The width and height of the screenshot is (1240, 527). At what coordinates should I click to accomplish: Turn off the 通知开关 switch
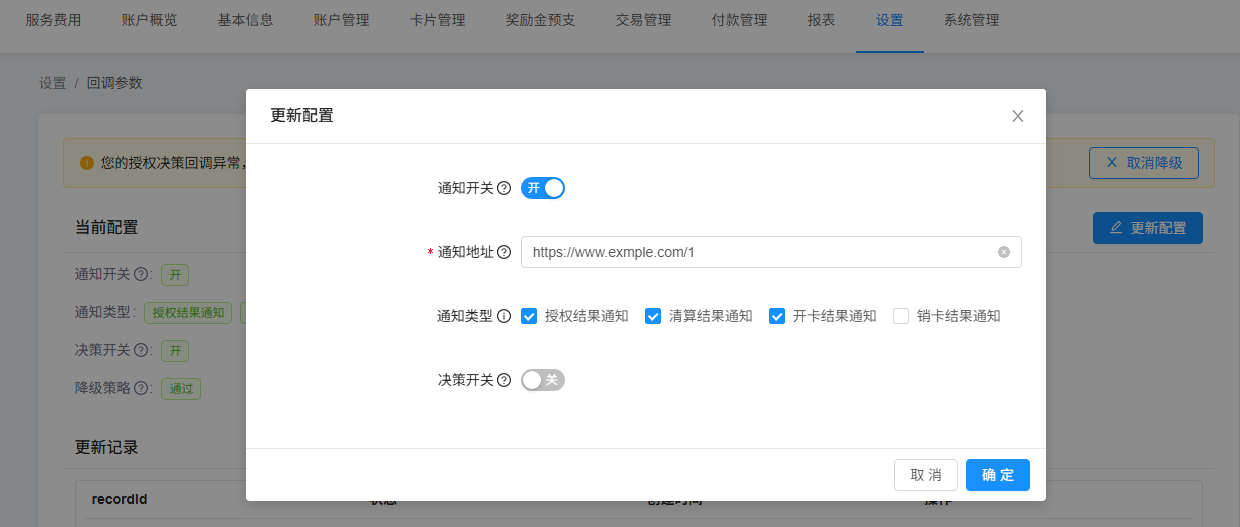[x=543, y=188]
